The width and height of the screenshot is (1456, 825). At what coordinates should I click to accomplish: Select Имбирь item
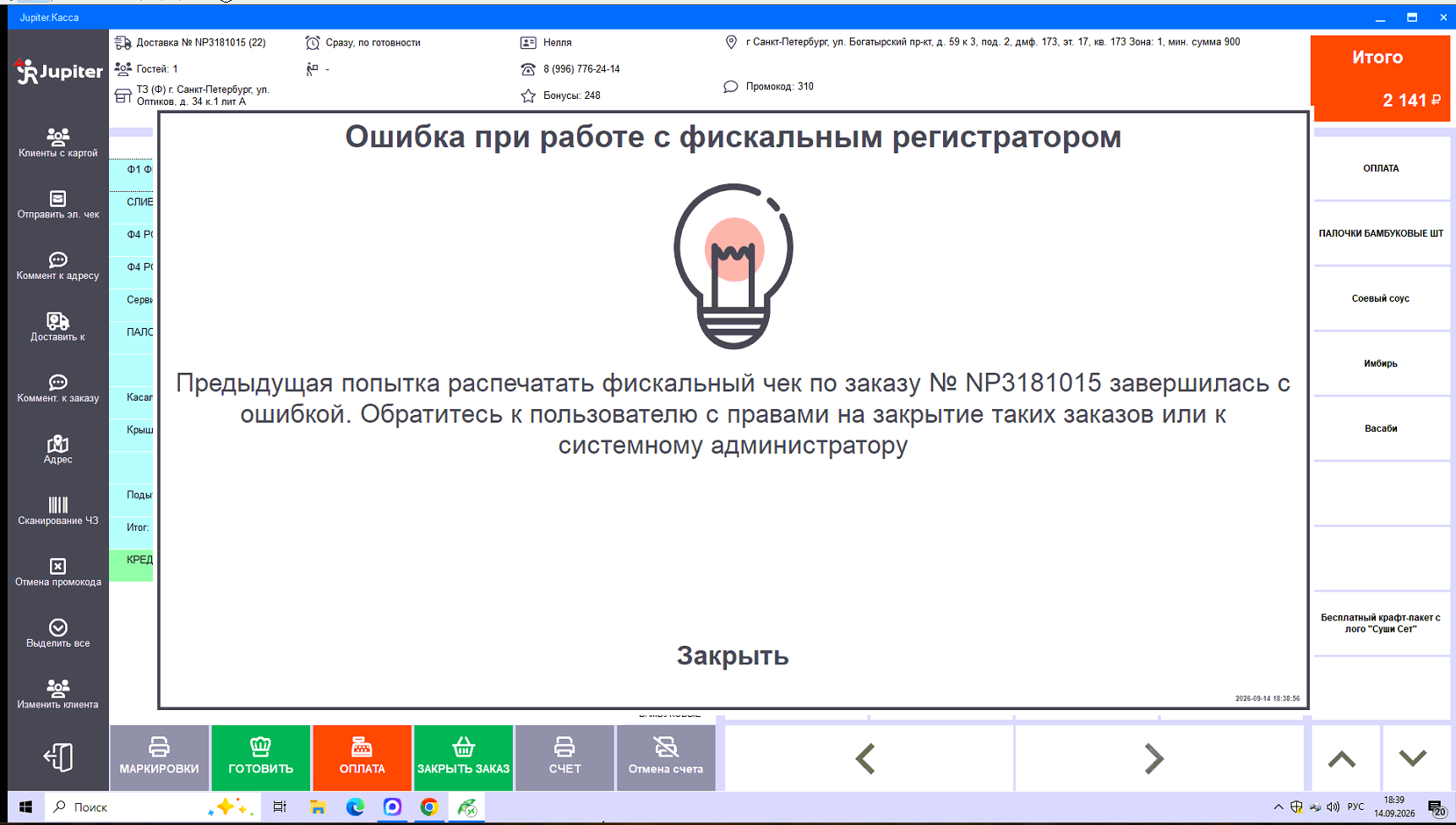(1381, 363)
